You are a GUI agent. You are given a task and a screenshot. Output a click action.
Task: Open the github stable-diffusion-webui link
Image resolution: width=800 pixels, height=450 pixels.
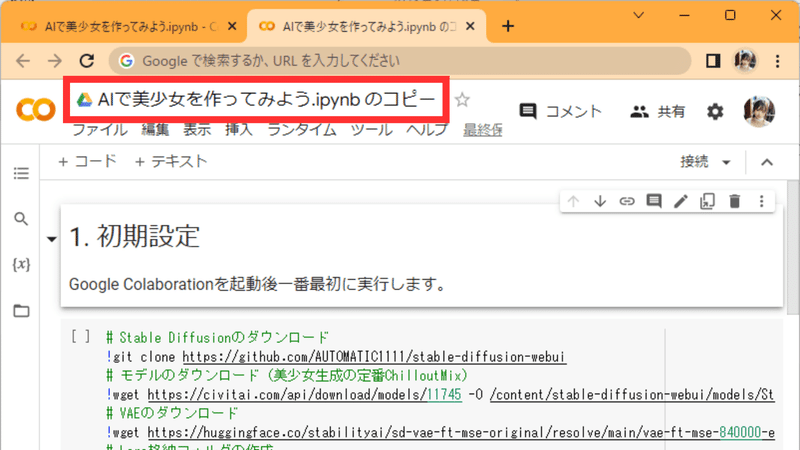(x=374, y=357)
